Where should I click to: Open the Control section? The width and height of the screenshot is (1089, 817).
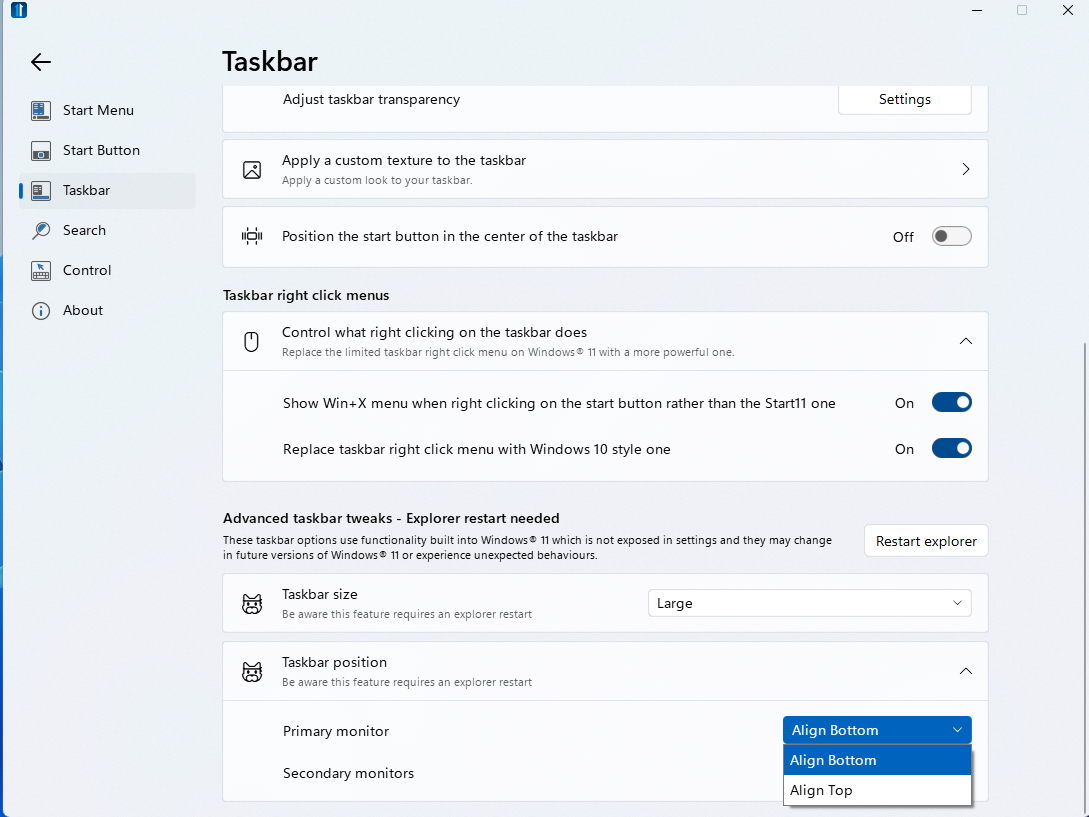[108, 270]
